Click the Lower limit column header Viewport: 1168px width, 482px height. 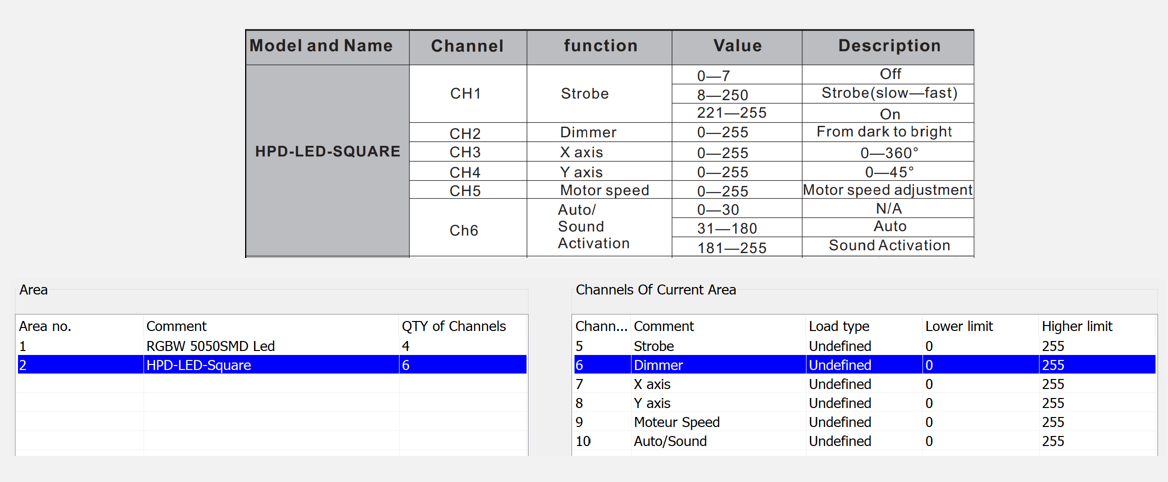coord(980,326)
